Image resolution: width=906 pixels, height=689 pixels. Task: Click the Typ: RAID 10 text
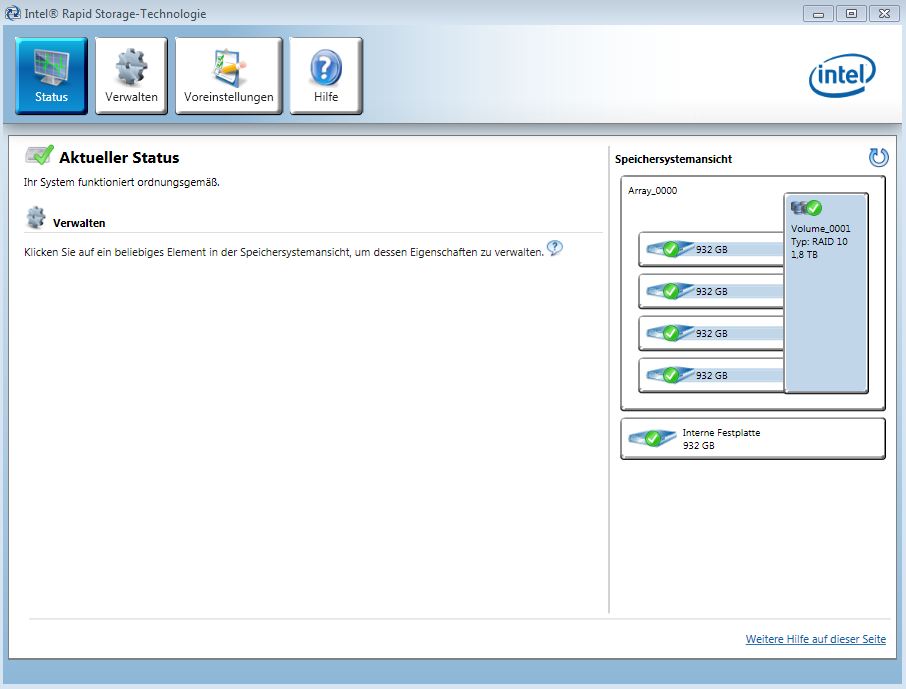[x=819, y=242]
